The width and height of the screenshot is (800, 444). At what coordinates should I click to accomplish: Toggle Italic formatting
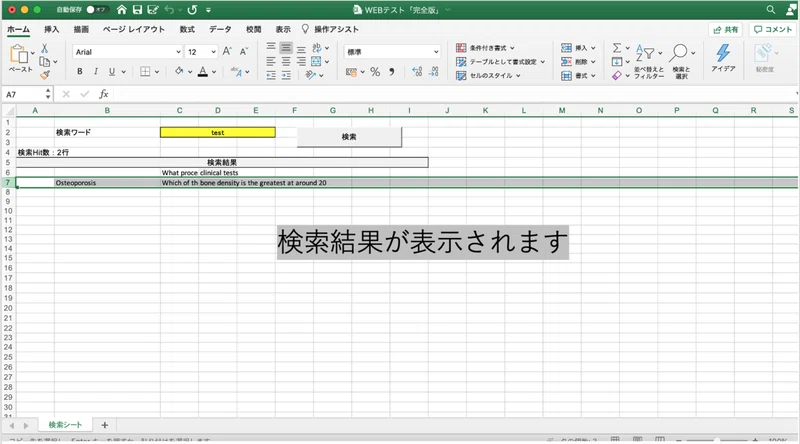[95, 72]
